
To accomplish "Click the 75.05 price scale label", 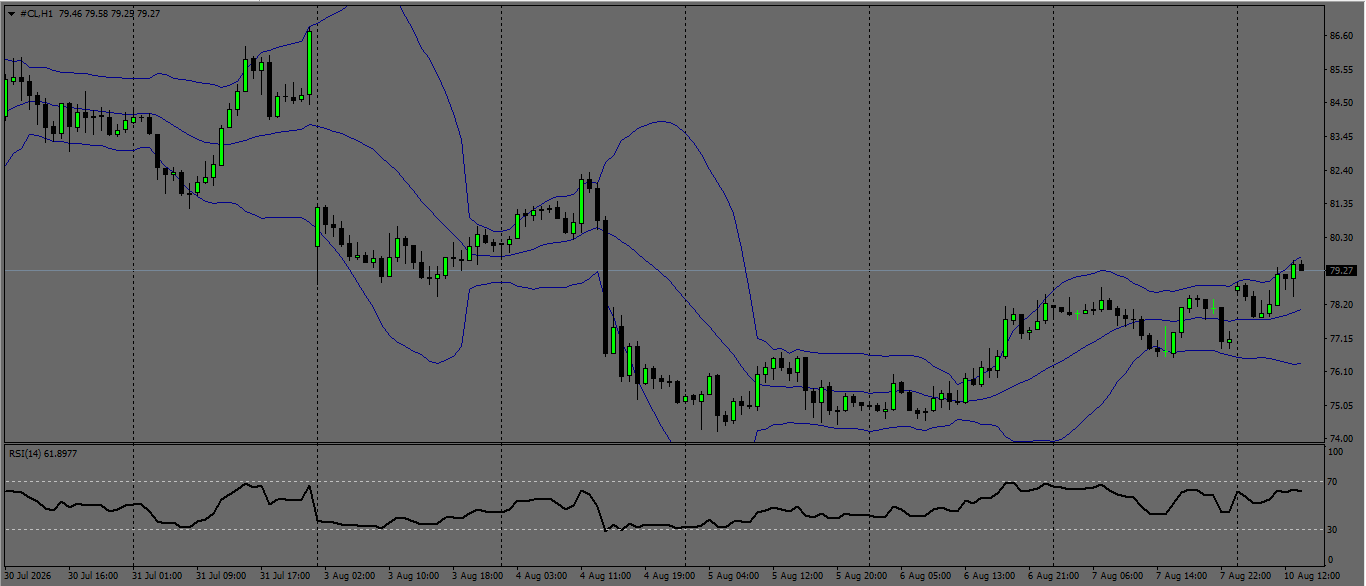I will (x=1341, y=405).
